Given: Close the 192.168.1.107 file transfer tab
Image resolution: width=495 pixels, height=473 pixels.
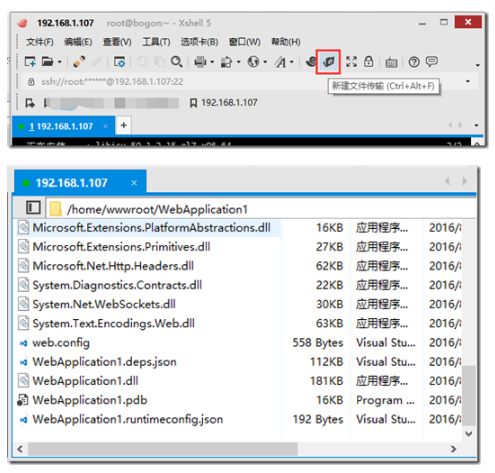Looking at the screenshot, I should point(134,183).
